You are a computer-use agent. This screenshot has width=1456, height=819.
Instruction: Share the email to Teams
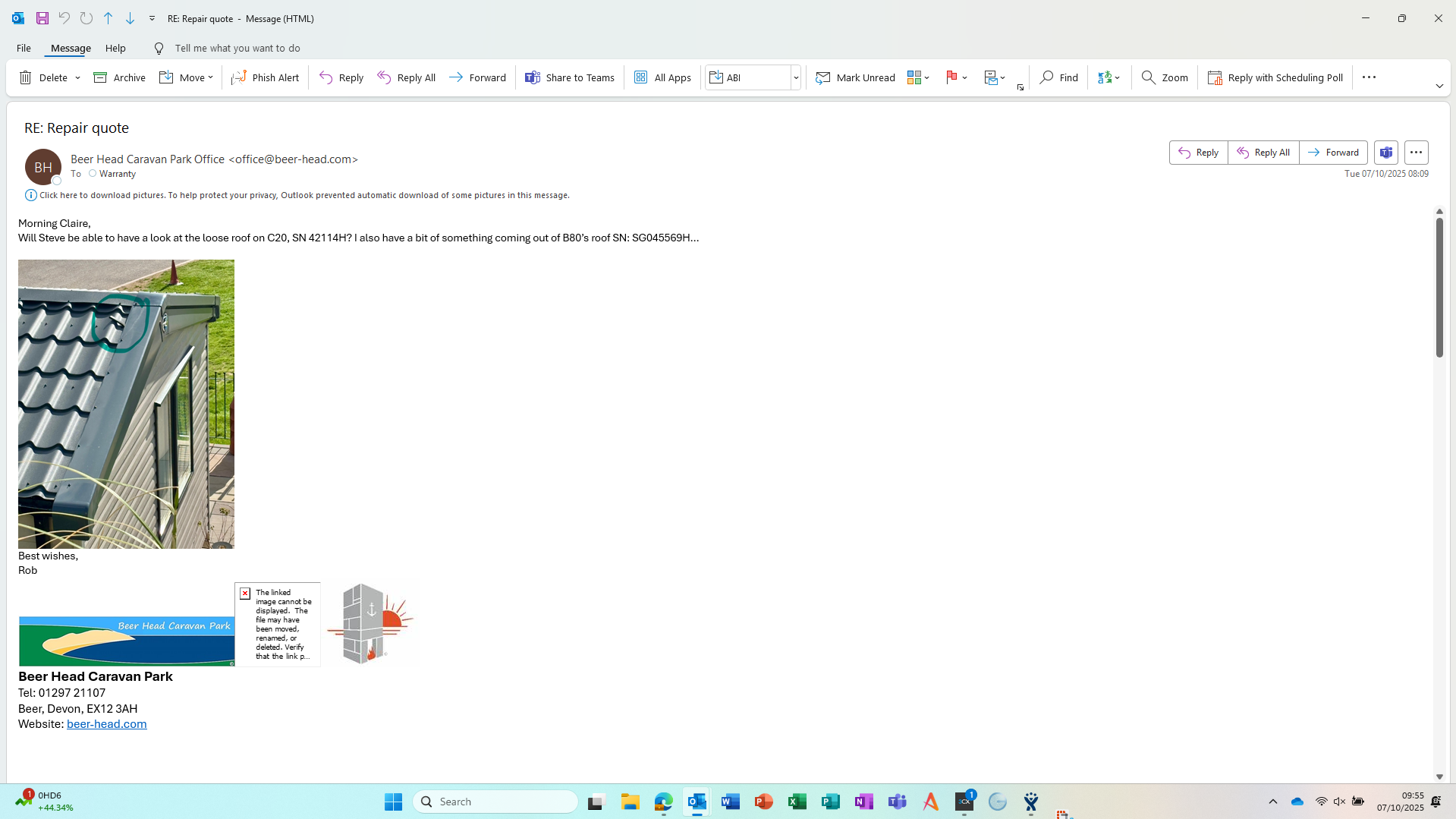(x=569, y=77)
